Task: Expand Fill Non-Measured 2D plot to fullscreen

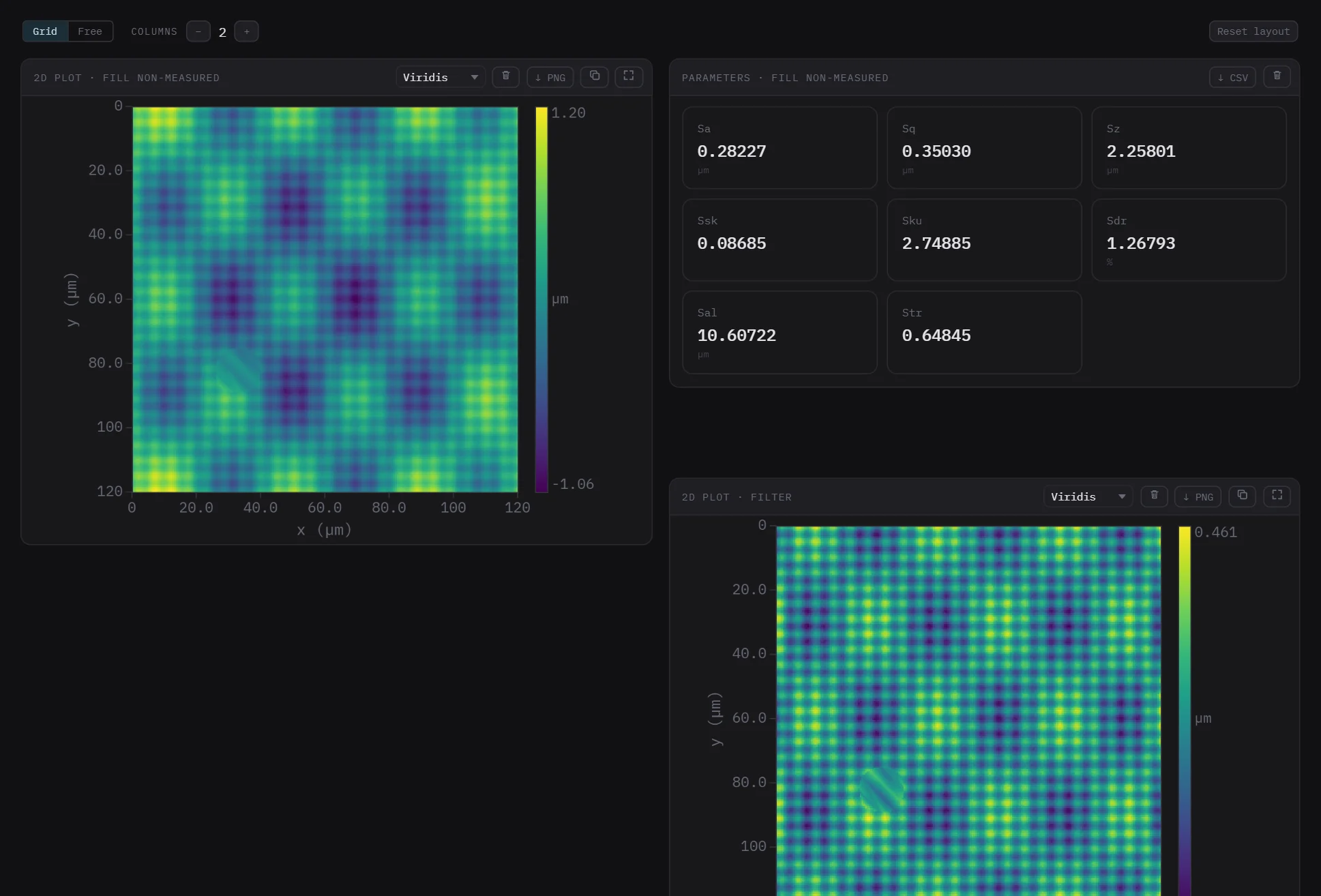Action: coord(629,77)
